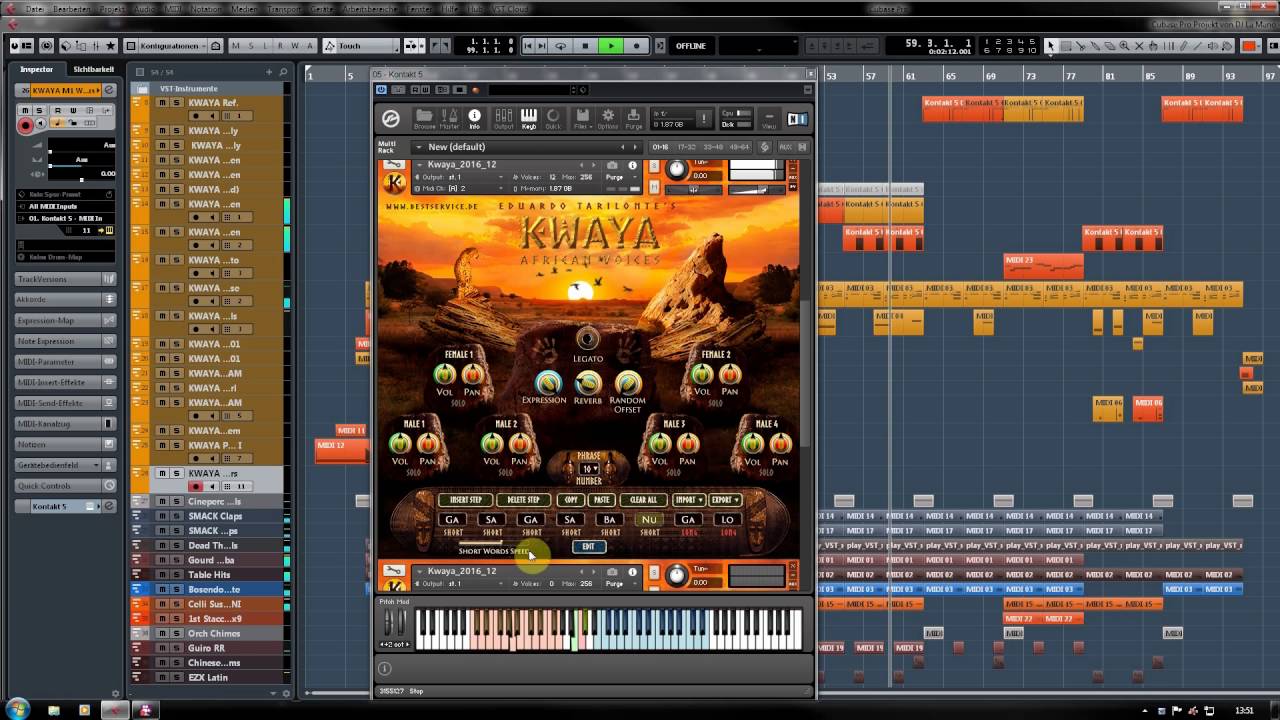The width and height of the screenshot is (1280, 720).
Task: Select Kontakt channel page 17-32
Action: tap(685, 147)
